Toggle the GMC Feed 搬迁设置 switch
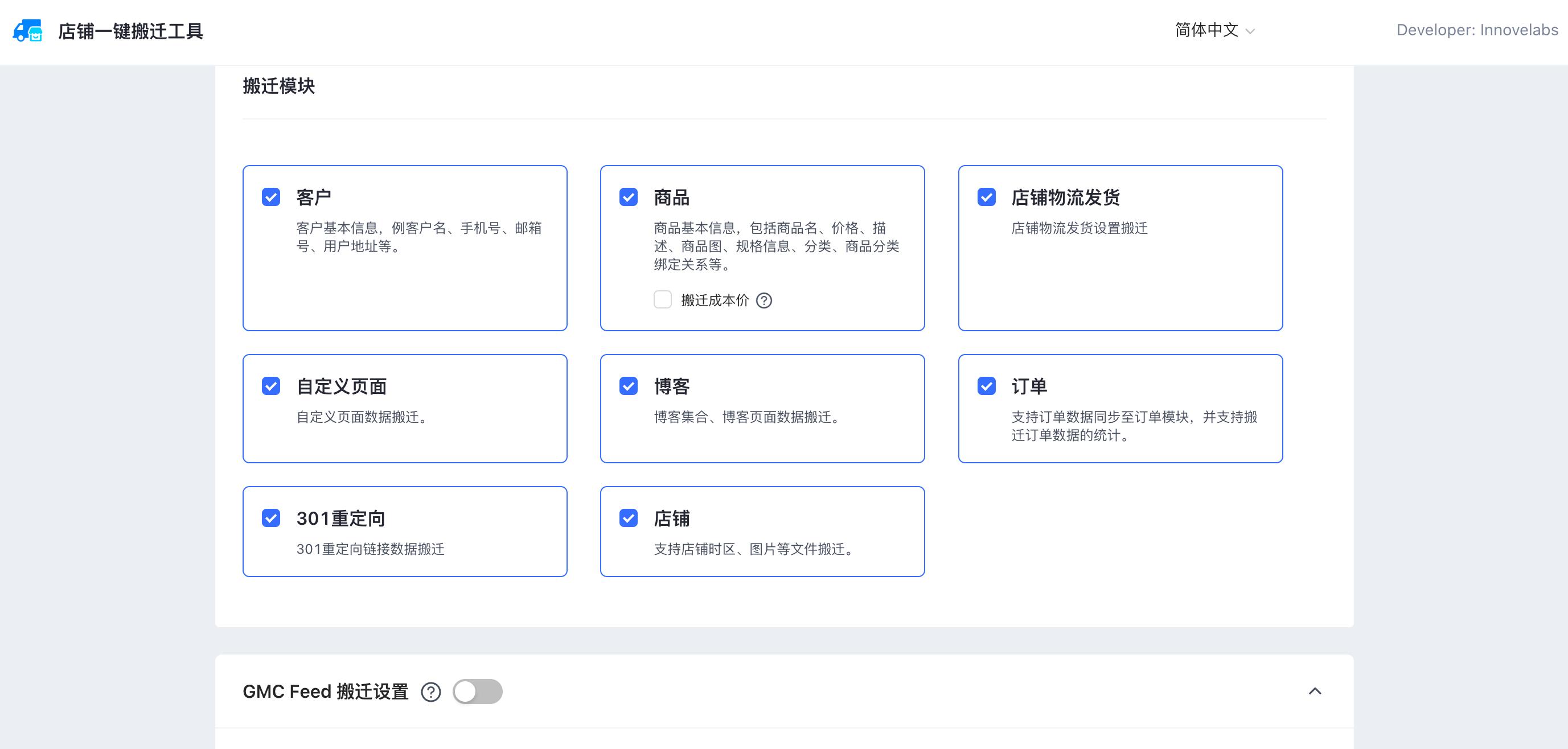Viewport: 1568px width, 749px height. pos(477,692)
